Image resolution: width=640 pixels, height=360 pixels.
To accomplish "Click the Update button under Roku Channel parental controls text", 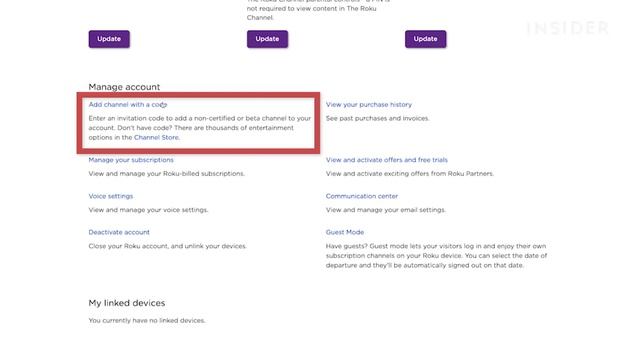I will click(267, 39).
